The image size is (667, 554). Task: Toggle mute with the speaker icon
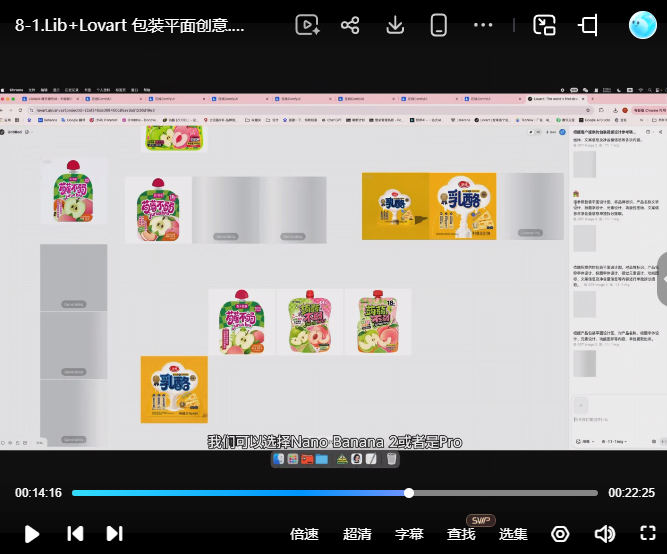[x=604, y=534]
